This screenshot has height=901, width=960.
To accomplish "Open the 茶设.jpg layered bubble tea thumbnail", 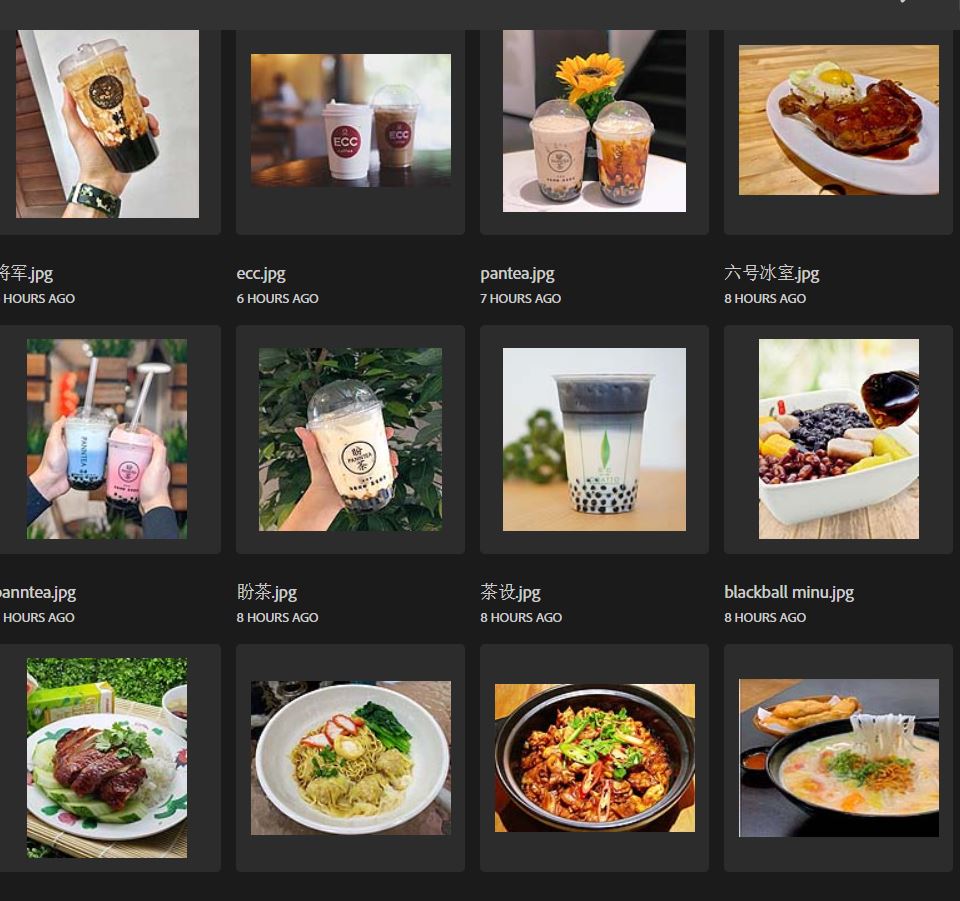I will [x=594, y=439].
